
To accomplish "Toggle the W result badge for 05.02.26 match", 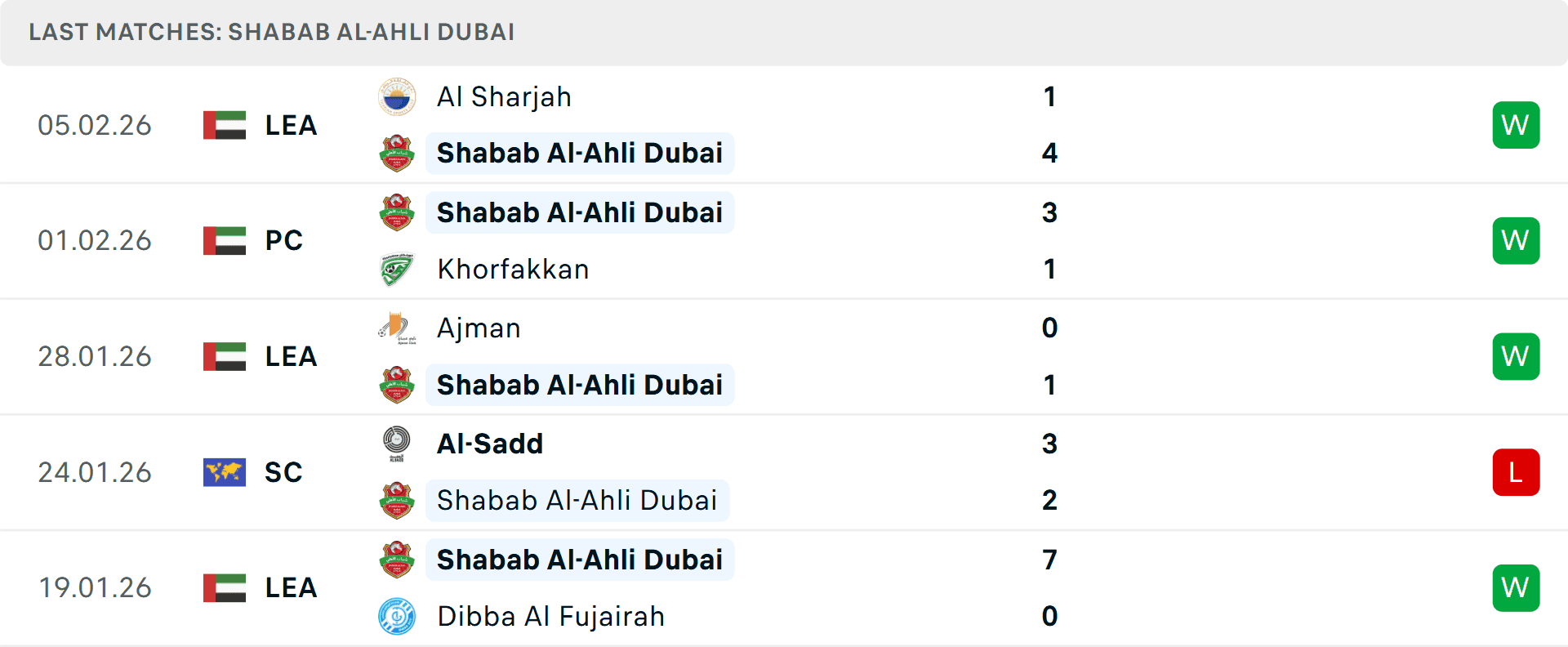I will coord(1516,124).
